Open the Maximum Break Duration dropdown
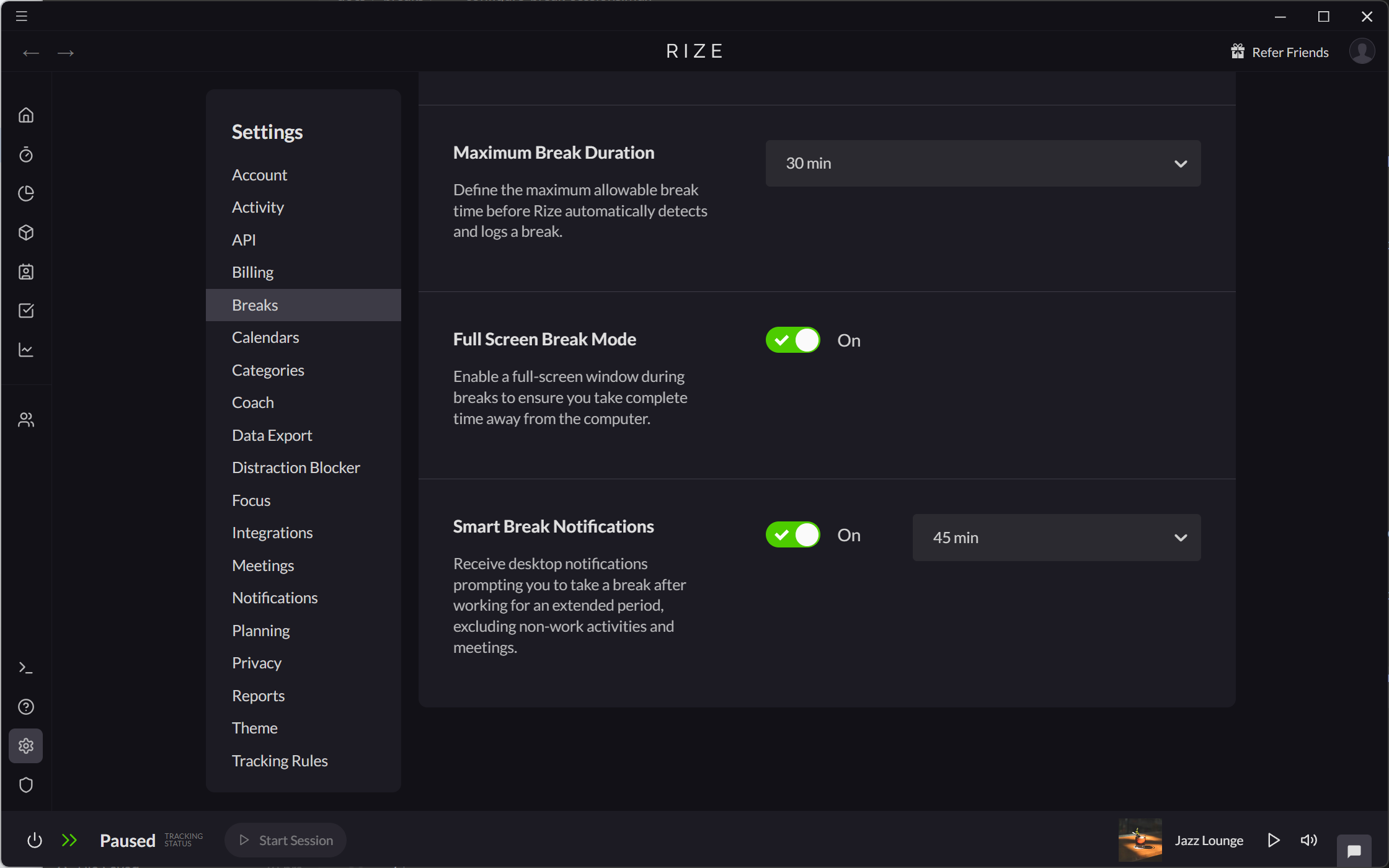This screenshot has width=1389, height=868. pyautogui.click(x=983, y=163)
